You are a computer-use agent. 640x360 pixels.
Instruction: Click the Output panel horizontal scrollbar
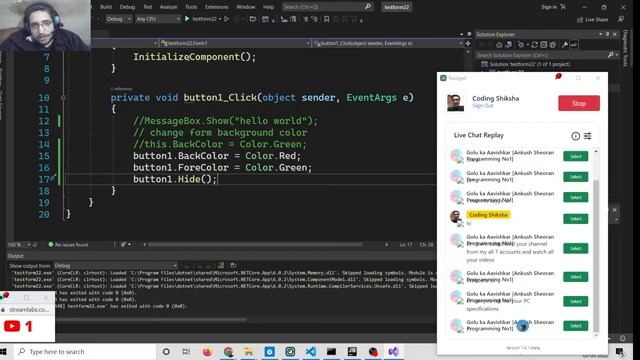click(151, 320)
